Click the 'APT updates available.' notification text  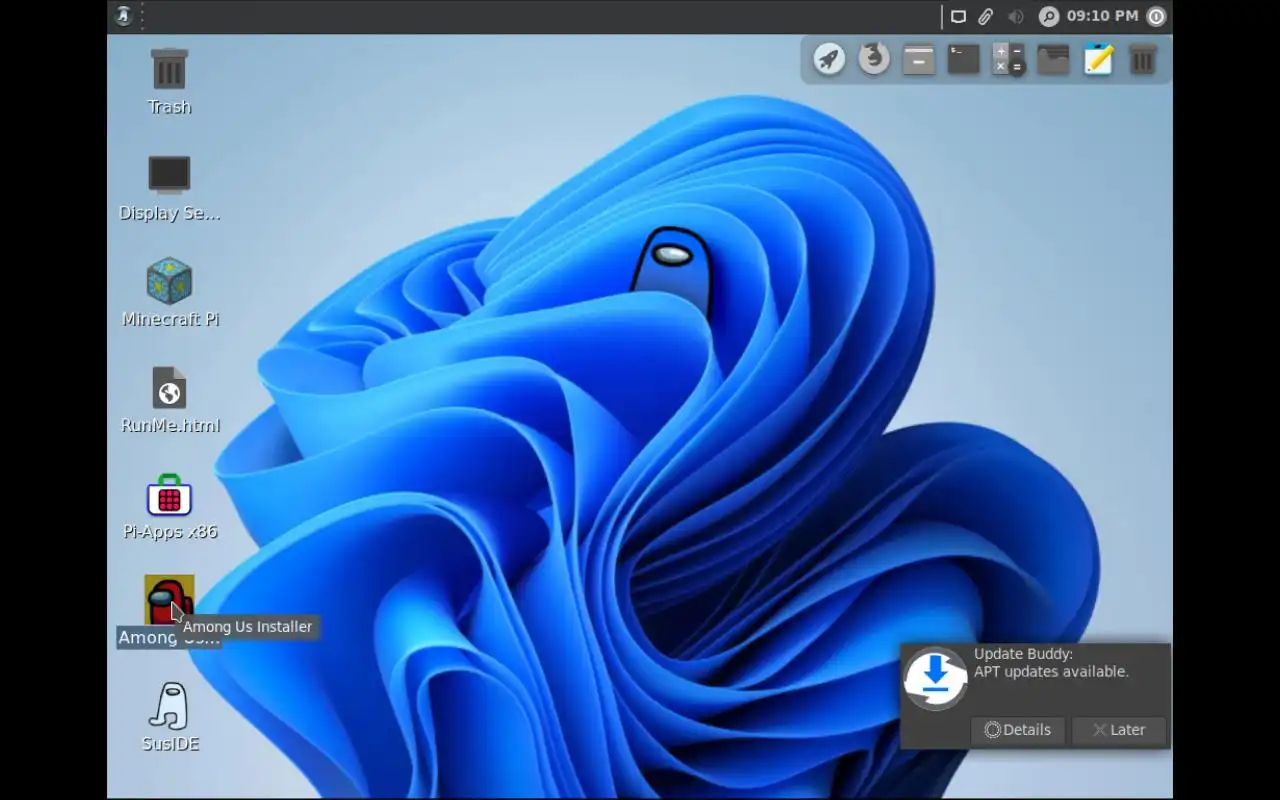[x=1051, y=672]
